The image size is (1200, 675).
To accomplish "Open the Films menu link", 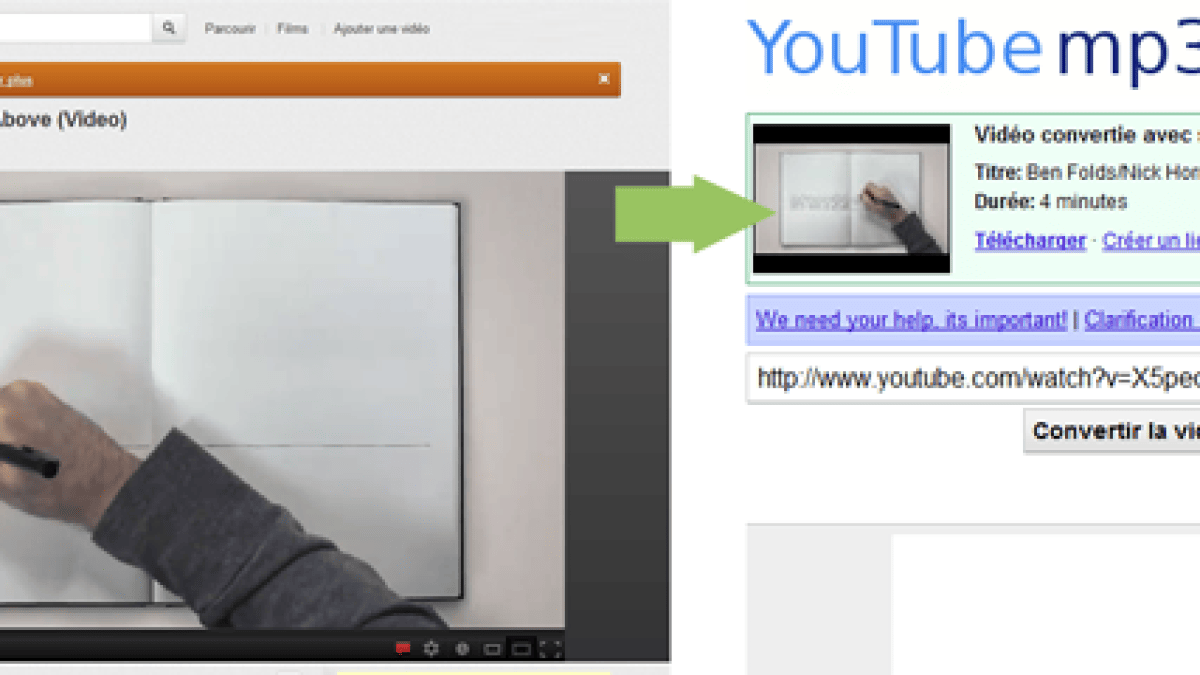I will coord(293,29).
